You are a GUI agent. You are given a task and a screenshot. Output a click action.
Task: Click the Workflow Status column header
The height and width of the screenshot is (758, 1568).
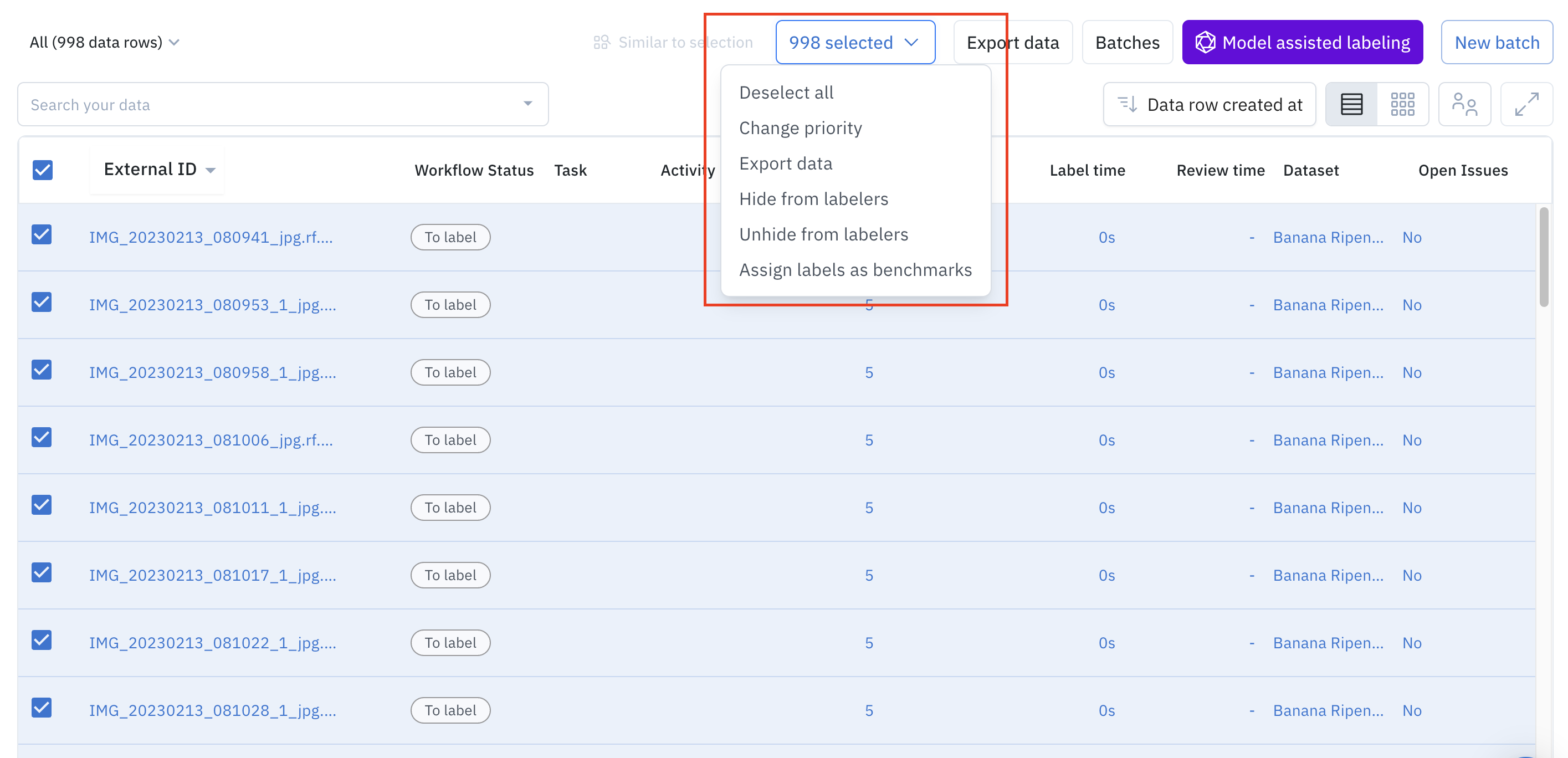[474, 170]
